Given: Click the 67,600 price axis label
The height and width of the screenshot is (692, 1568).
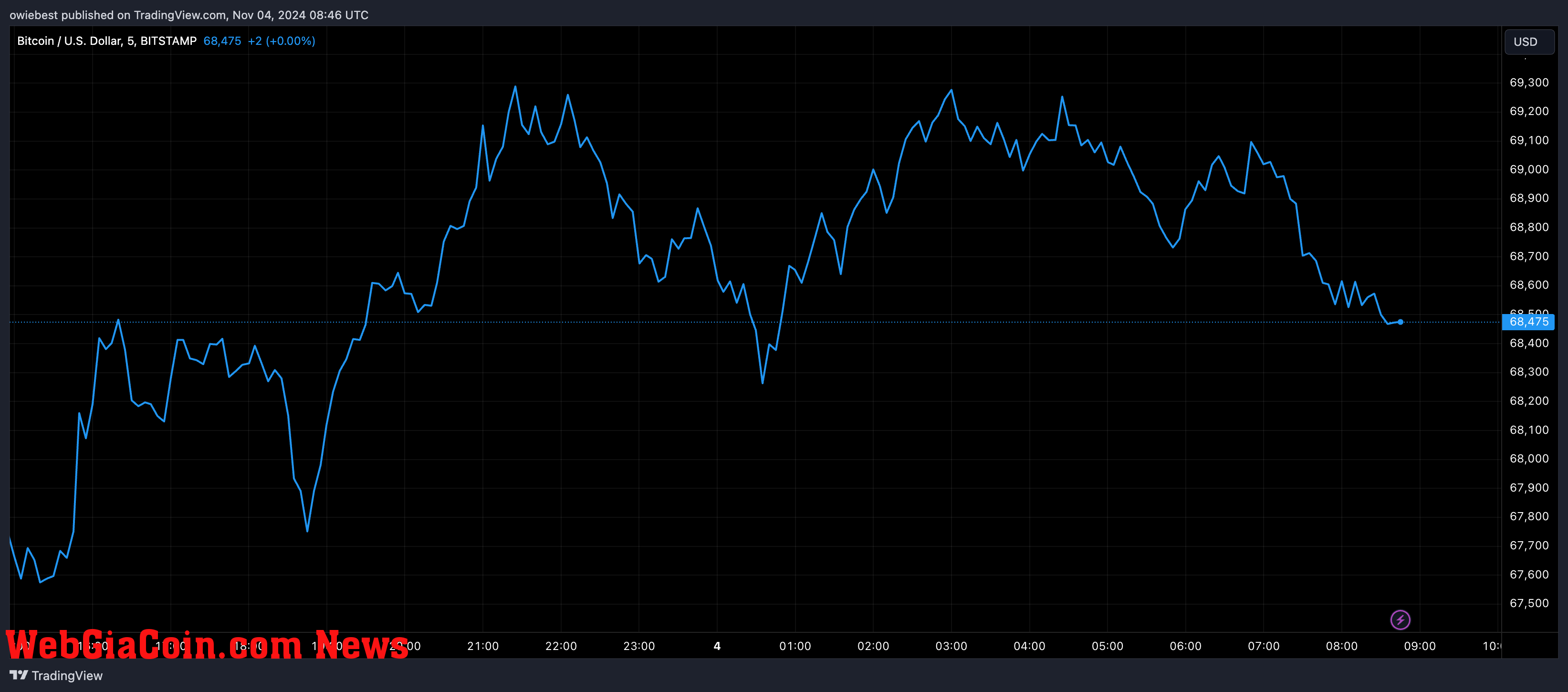Looking at the screenshot, I should [1529, 575].
